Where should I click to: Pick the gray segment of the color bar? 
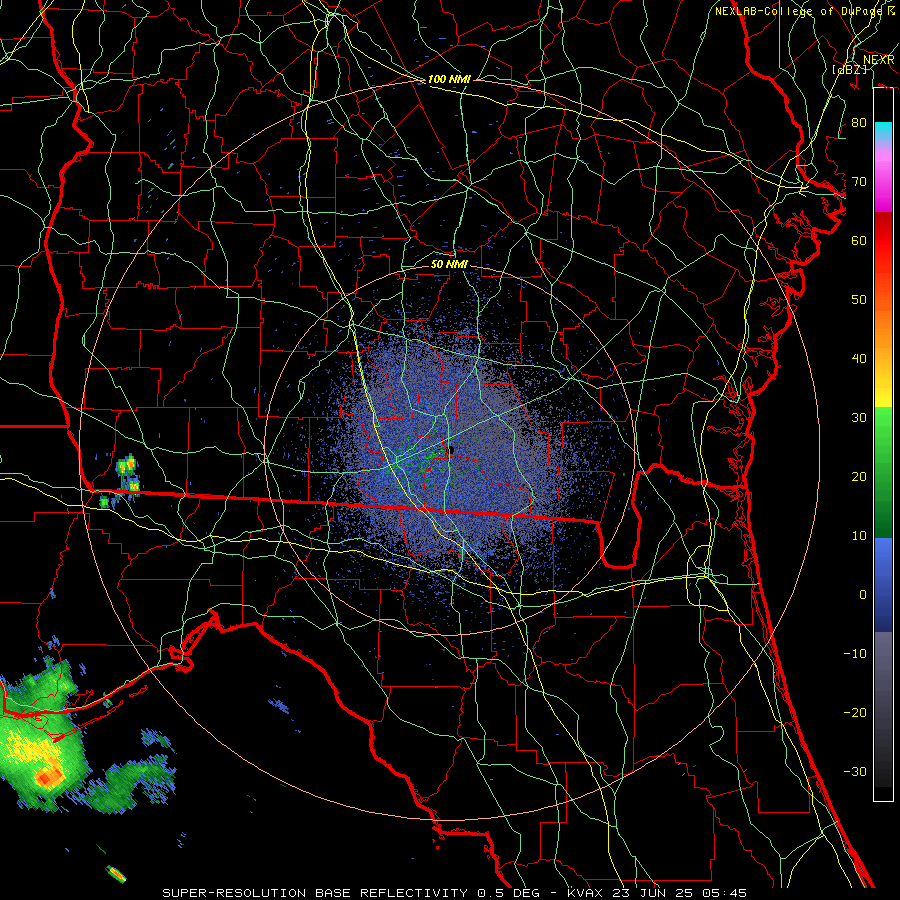(x=883, y=709)
